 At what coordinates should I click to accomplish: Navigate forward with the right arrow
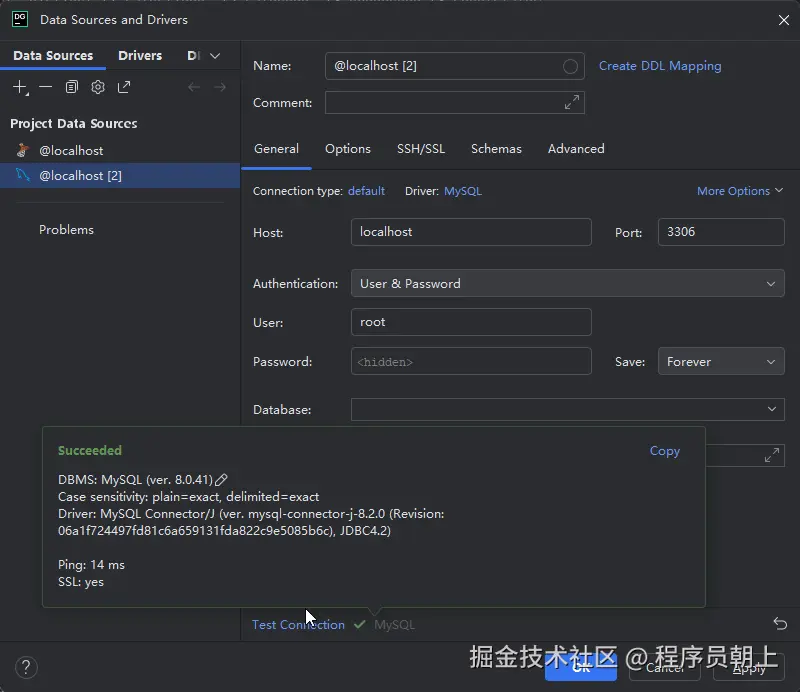[x=220, y=87]
